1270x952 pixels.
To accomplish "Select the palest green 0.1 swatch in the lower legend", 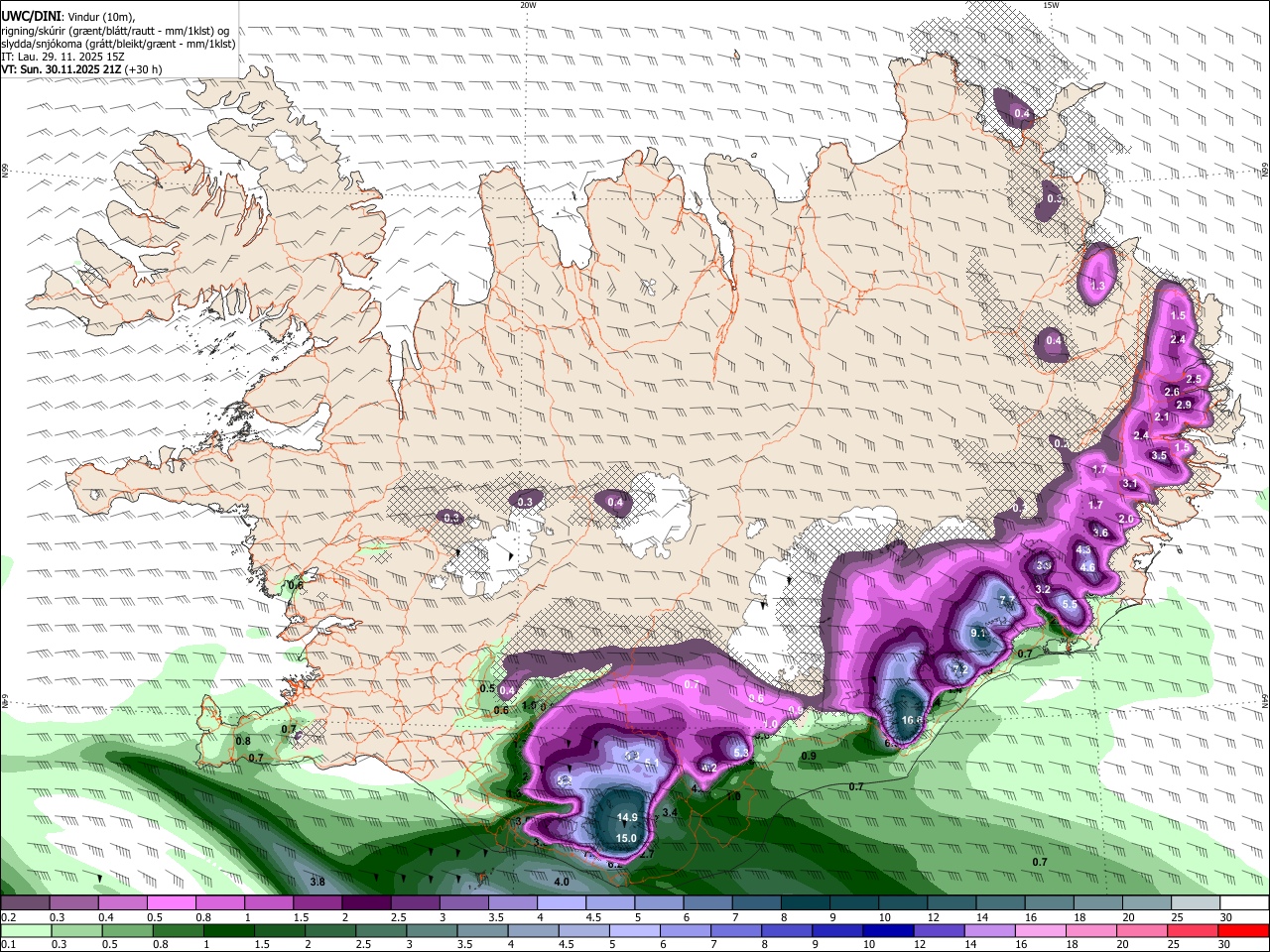I will click(x=26, y=931).
